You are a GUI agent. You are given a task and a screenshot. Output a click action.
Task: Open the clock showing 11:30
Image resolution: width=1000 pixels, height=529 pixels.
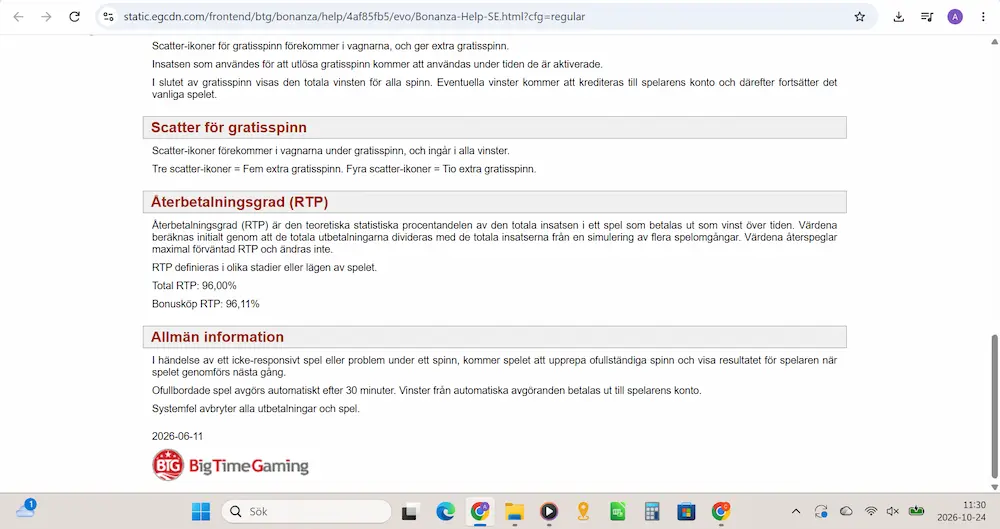click(x=962, y=511)
